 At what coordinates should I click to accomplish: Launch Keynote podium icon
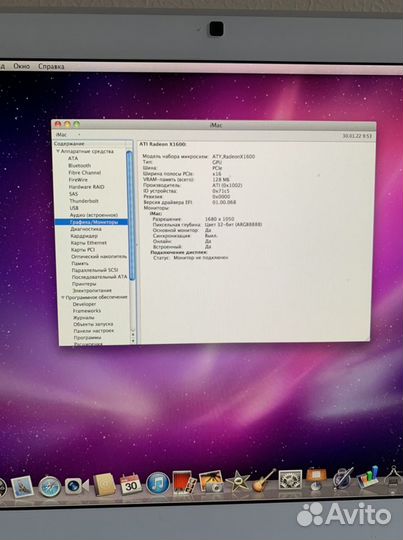click(x=316, y=478)
